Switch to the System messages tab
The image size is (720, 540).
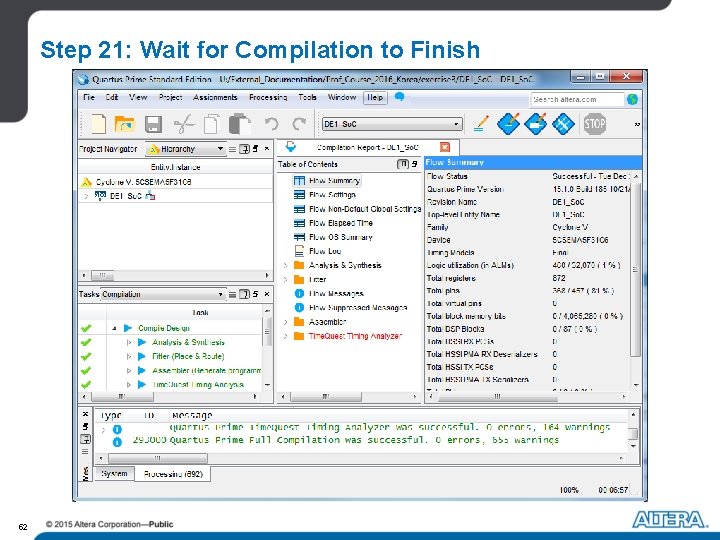pyautogui.click(x=114, y=473)
